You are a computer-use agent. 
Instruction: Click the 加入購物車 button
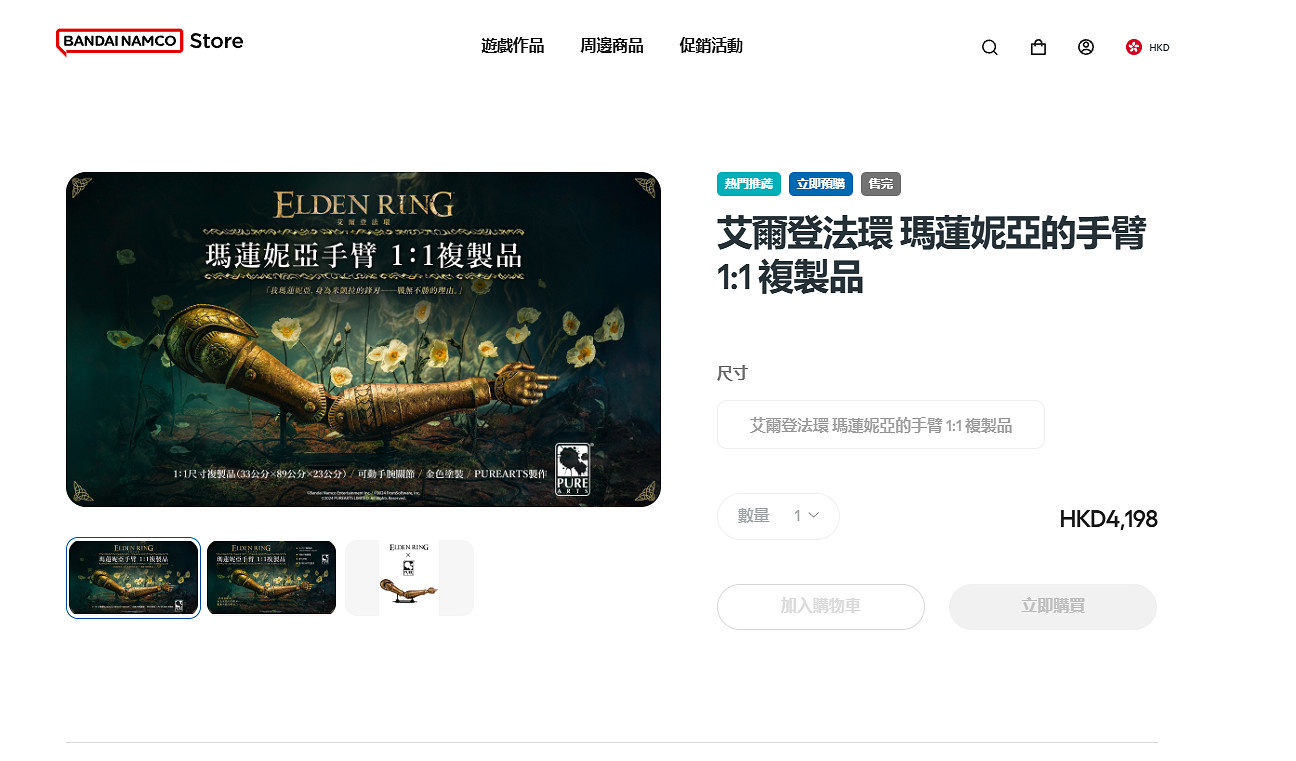coord(821,607)
